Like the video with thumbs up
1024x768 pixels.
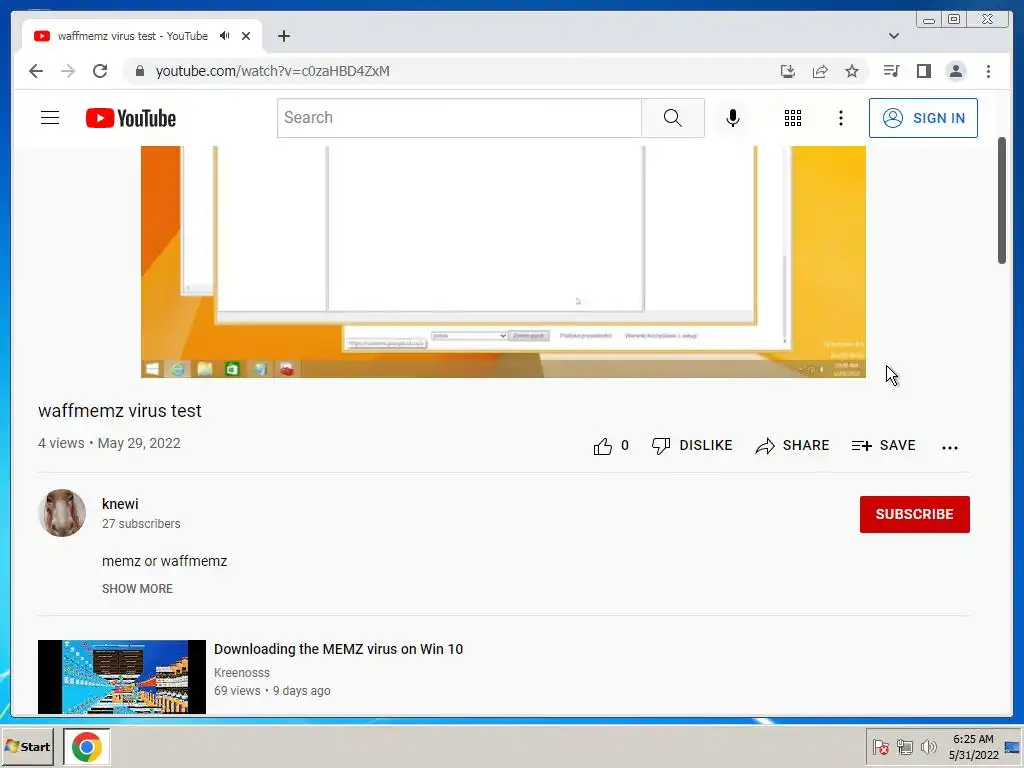(611, 445)
